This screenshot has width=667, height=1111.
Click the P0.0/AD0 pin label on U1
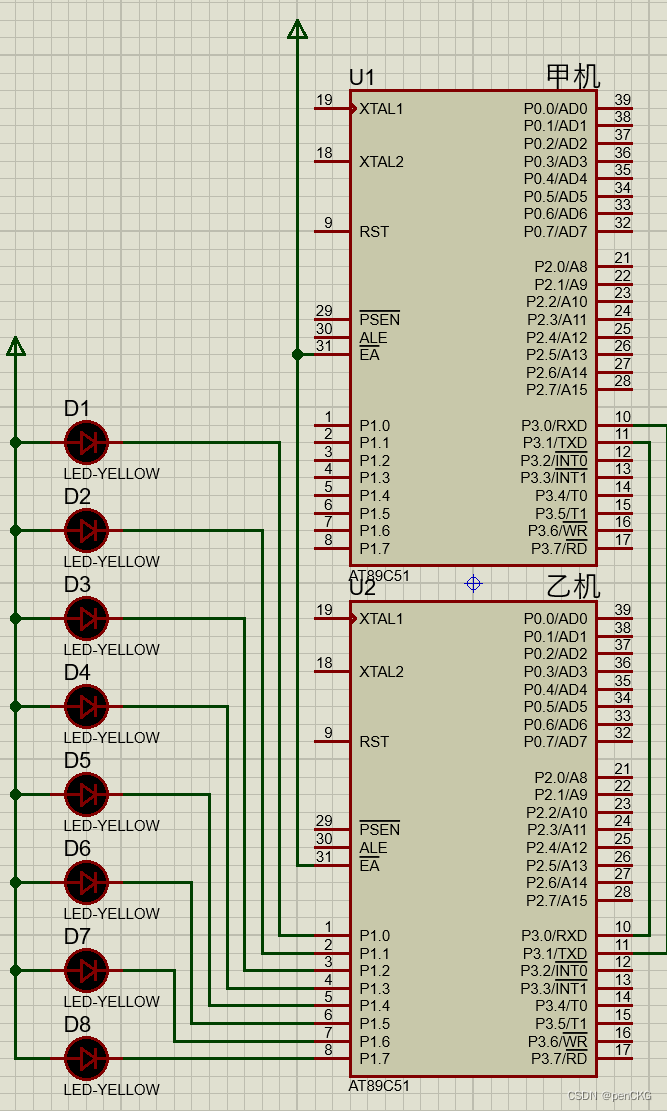tap(556, 109)
